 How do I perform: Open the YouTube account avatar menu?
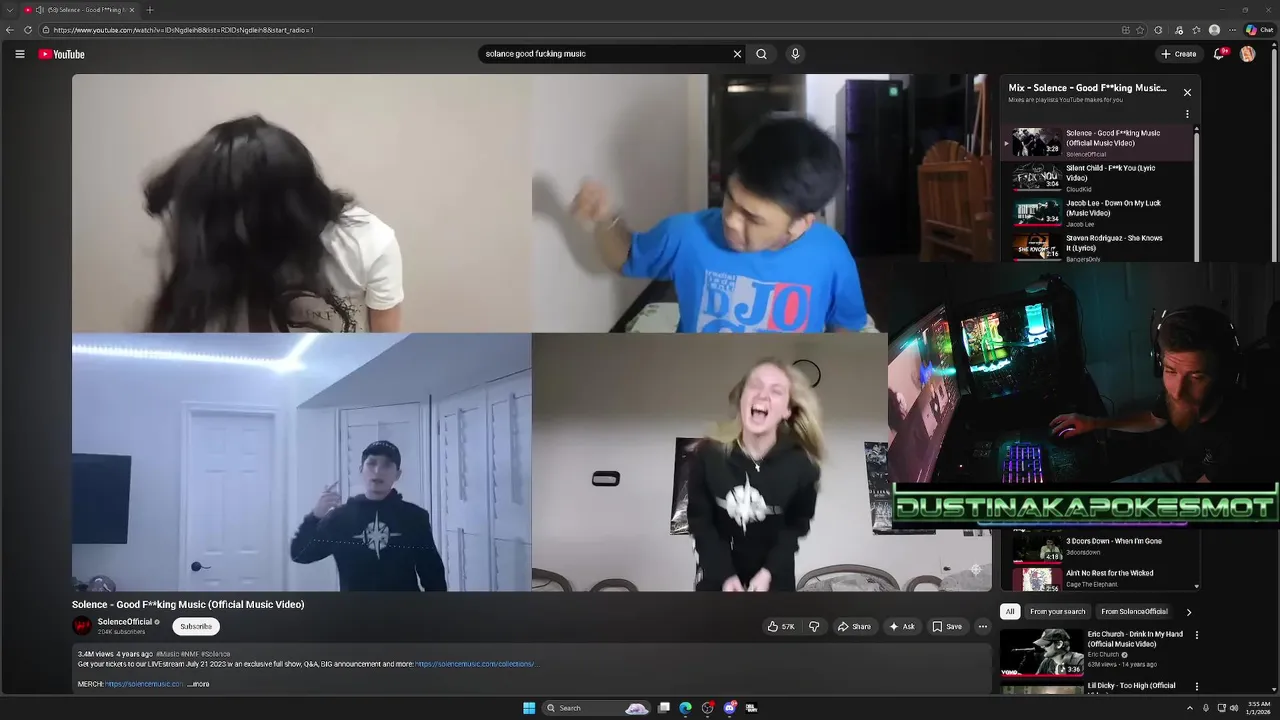click(x=1247, y=54)
